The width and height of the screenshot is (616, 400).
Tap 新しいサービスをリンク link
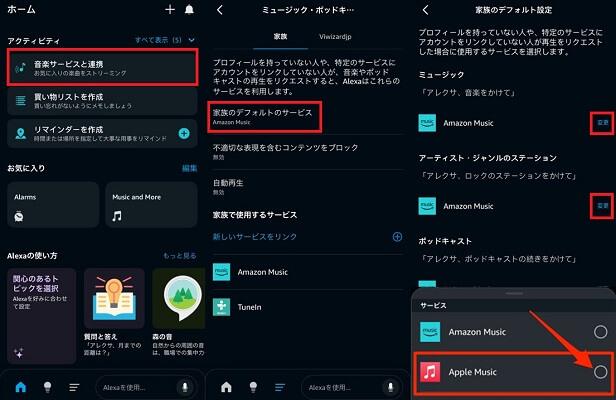tap(255, 237)
